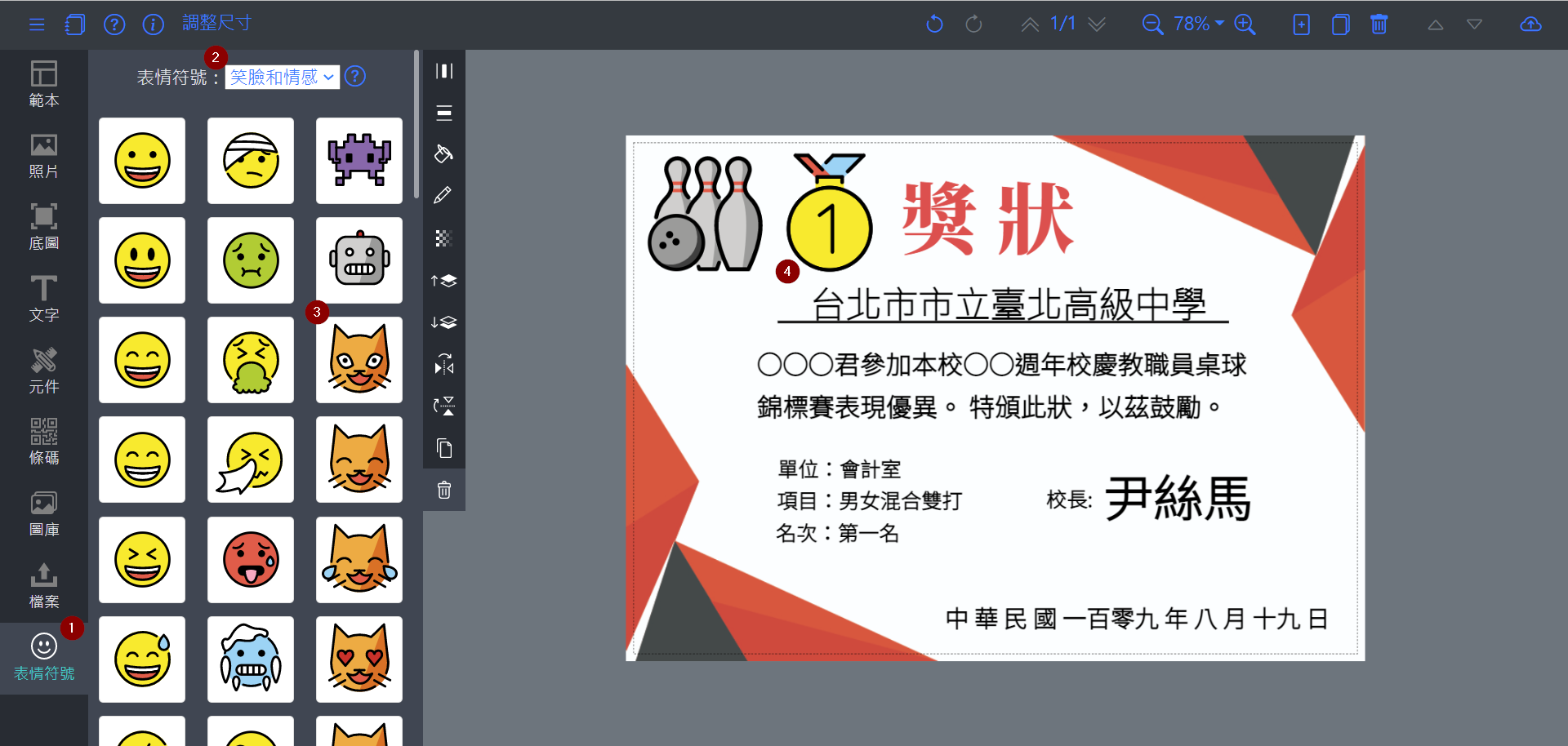Screen dimensions: 1568x746
Task: Select the paint bucket fill tool
Action: [444, 153]
